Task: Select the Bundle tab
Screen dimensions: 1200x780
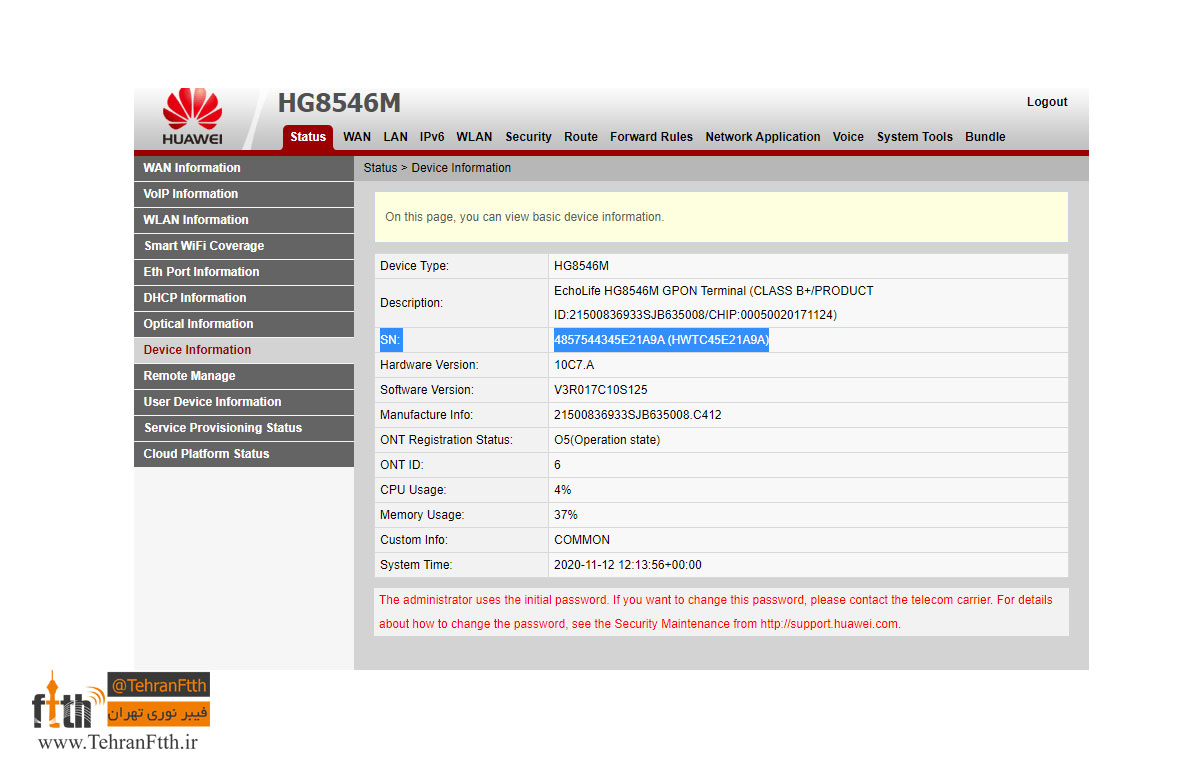Action: [x=985, y=137]
